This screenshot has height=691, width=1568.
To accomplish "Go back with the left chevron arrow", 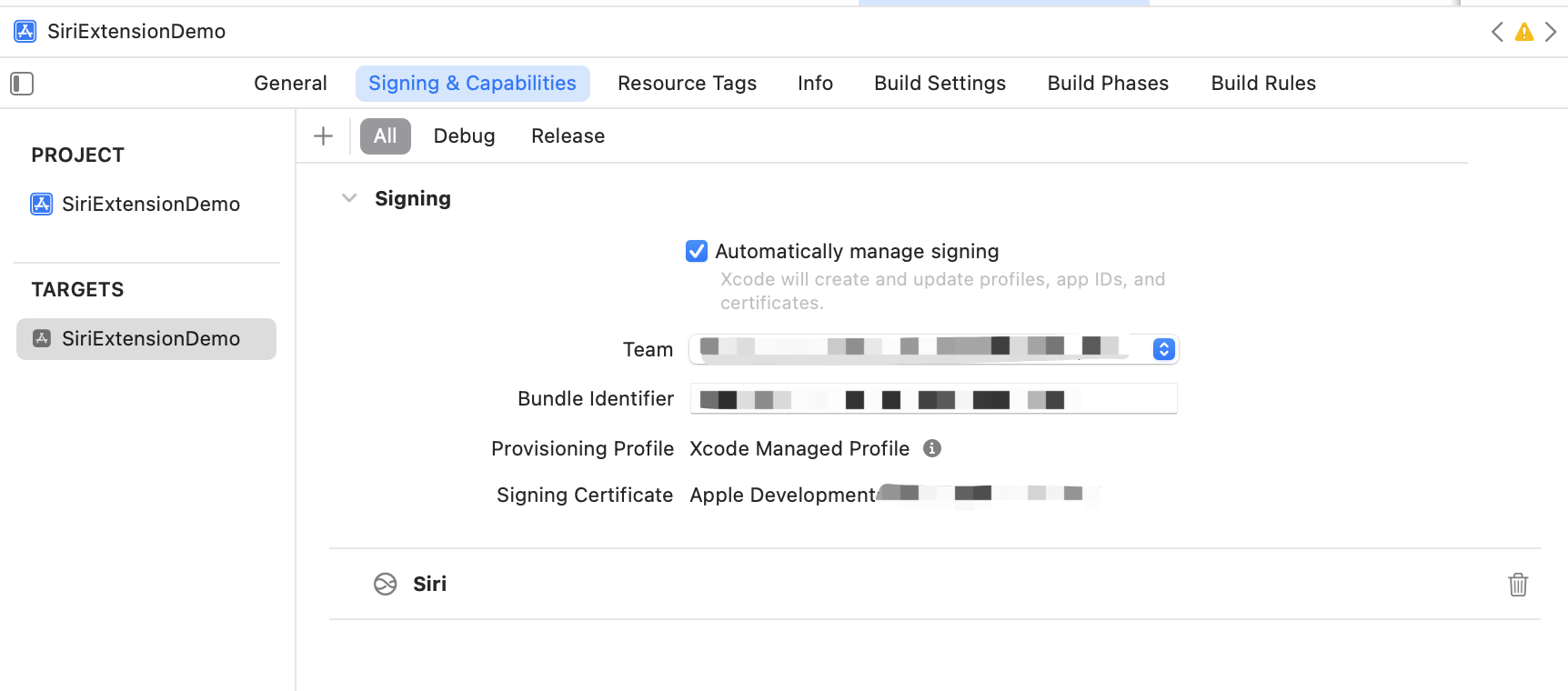I will (x=1497, y=32).
